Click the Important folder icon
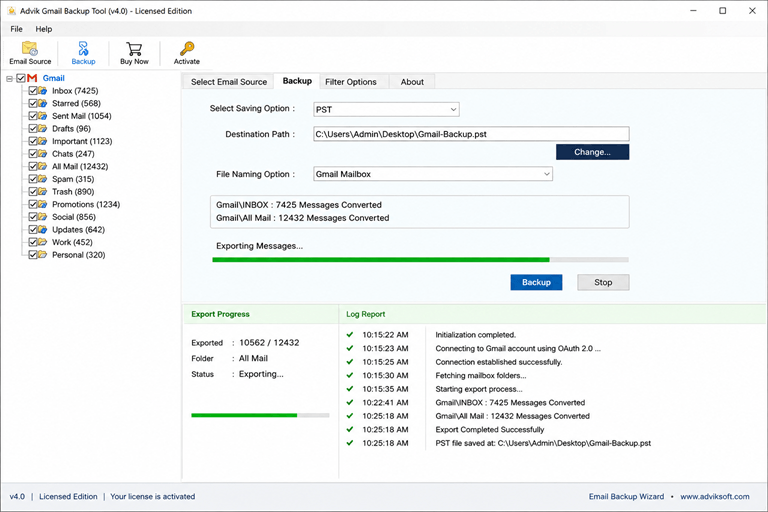This screenshot has height=512, width=768. pyautogui.click(x=43, y=141)
